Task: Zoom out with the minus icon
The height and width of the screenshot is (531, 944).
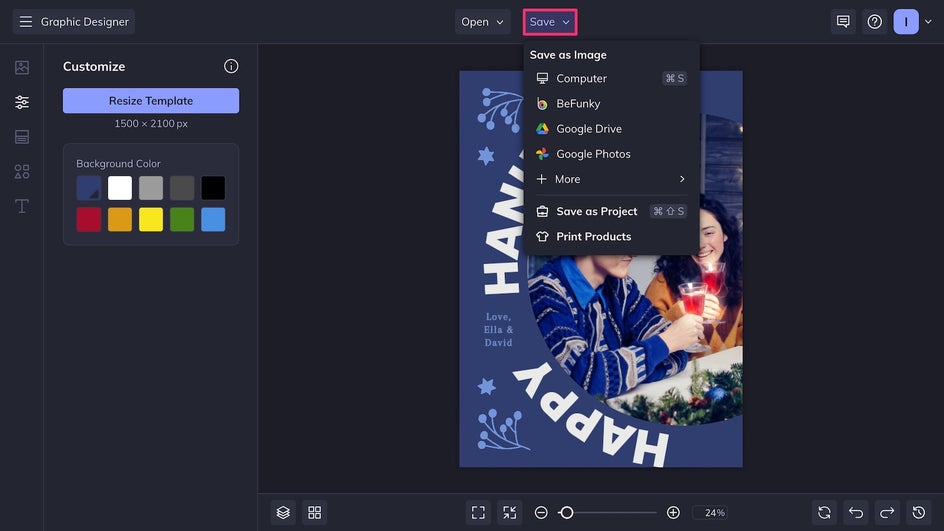Action: [541, 512]
